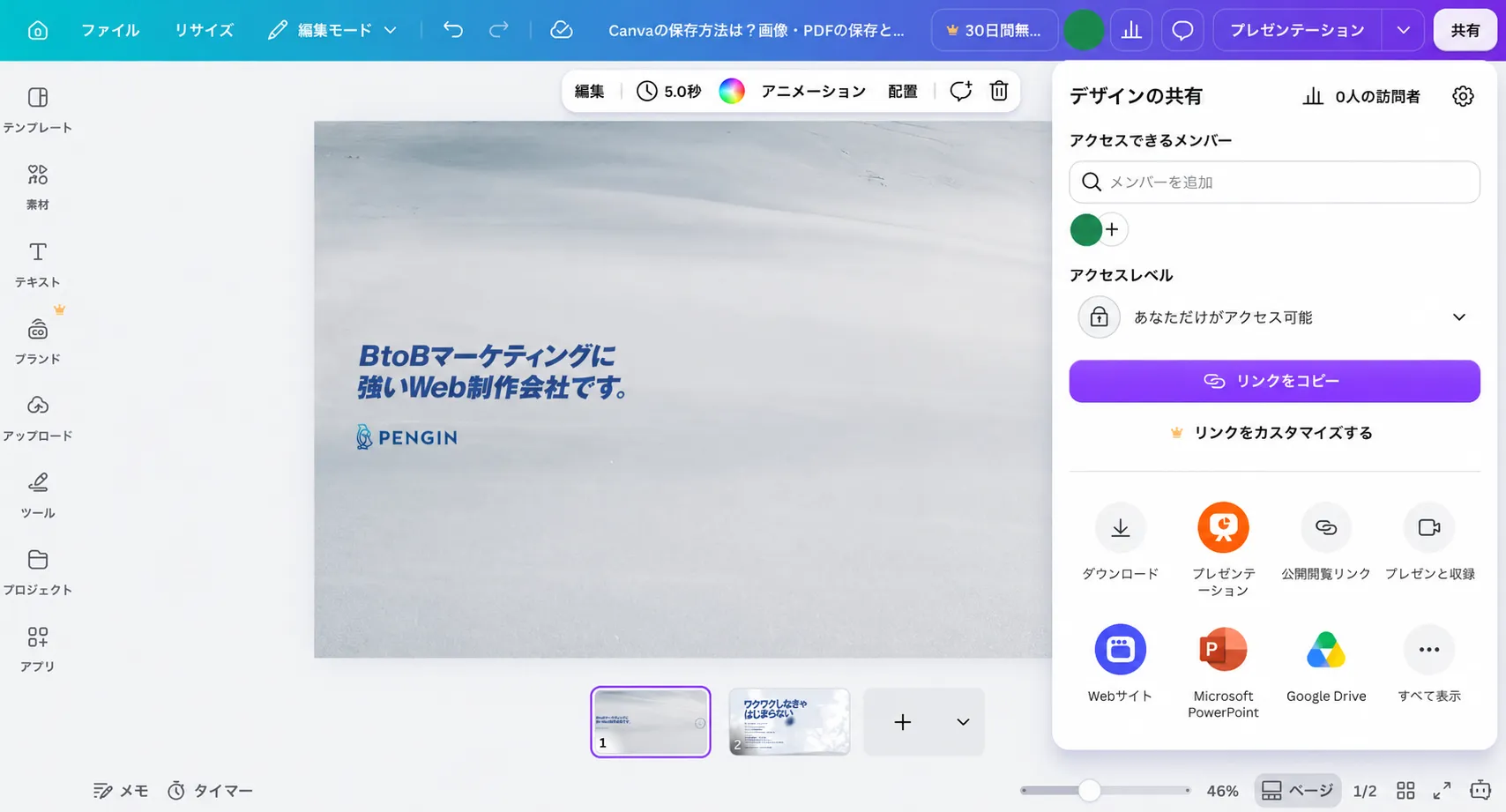This screenshot has height=812, width=1506.
Task: Focus the メンバーを追加 search field
Action: point(1274,182)
